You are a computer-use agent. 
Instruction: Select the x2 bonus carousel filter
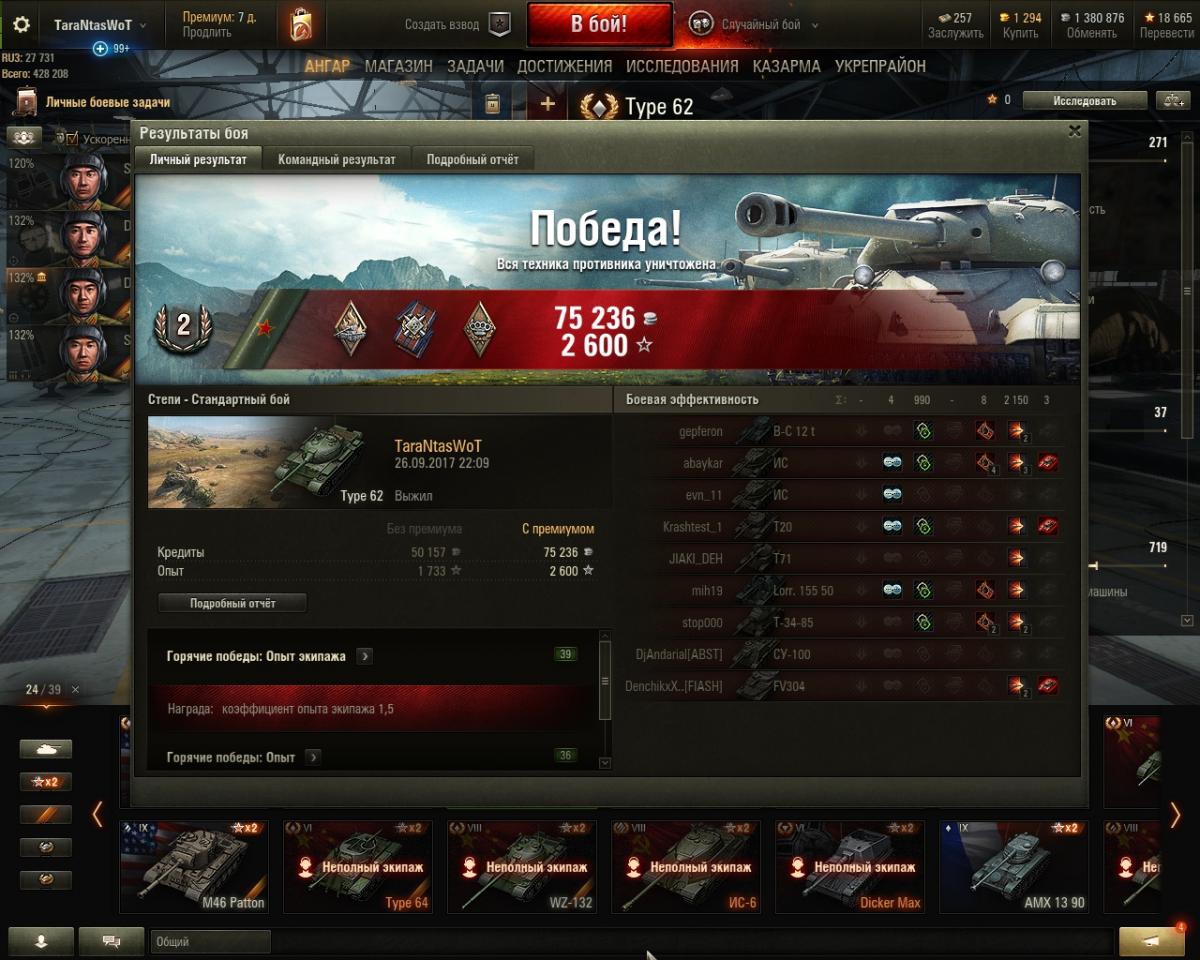click(46, 782)
